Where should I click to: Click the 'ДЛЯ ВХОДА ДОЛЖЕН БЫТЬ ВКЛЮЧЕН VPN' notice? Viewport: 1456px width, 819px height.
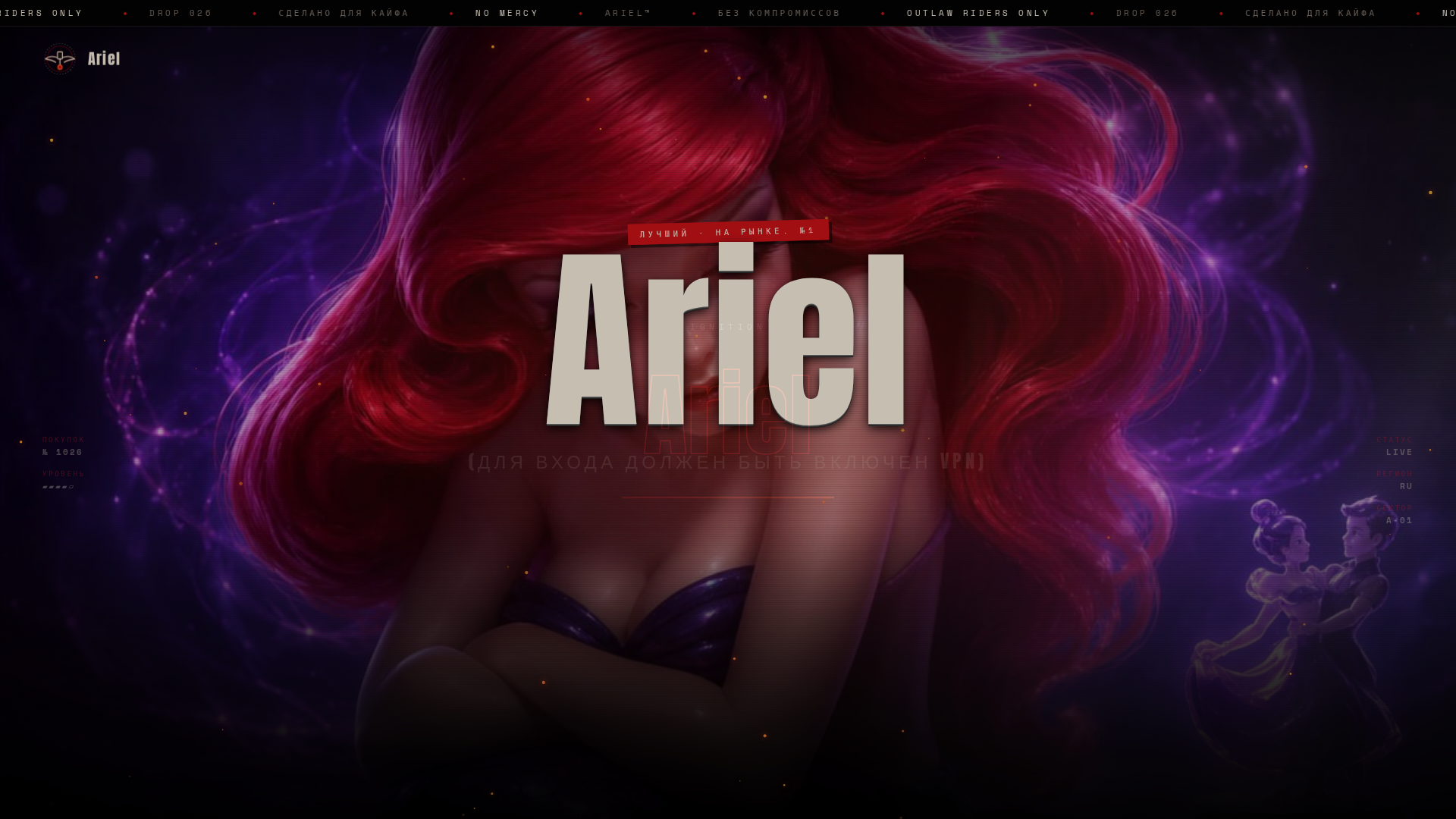coord(727,462)
